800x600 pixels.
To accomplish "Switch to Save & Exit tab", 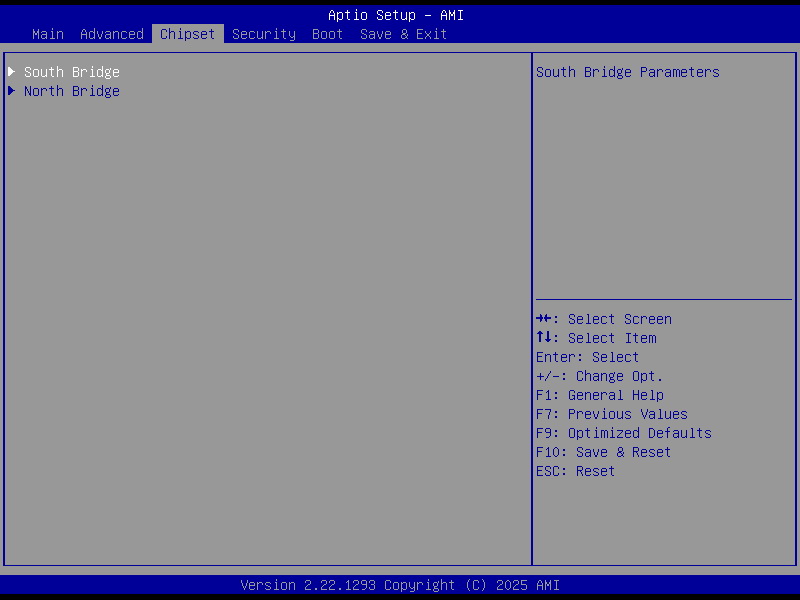I will point(404,34).
